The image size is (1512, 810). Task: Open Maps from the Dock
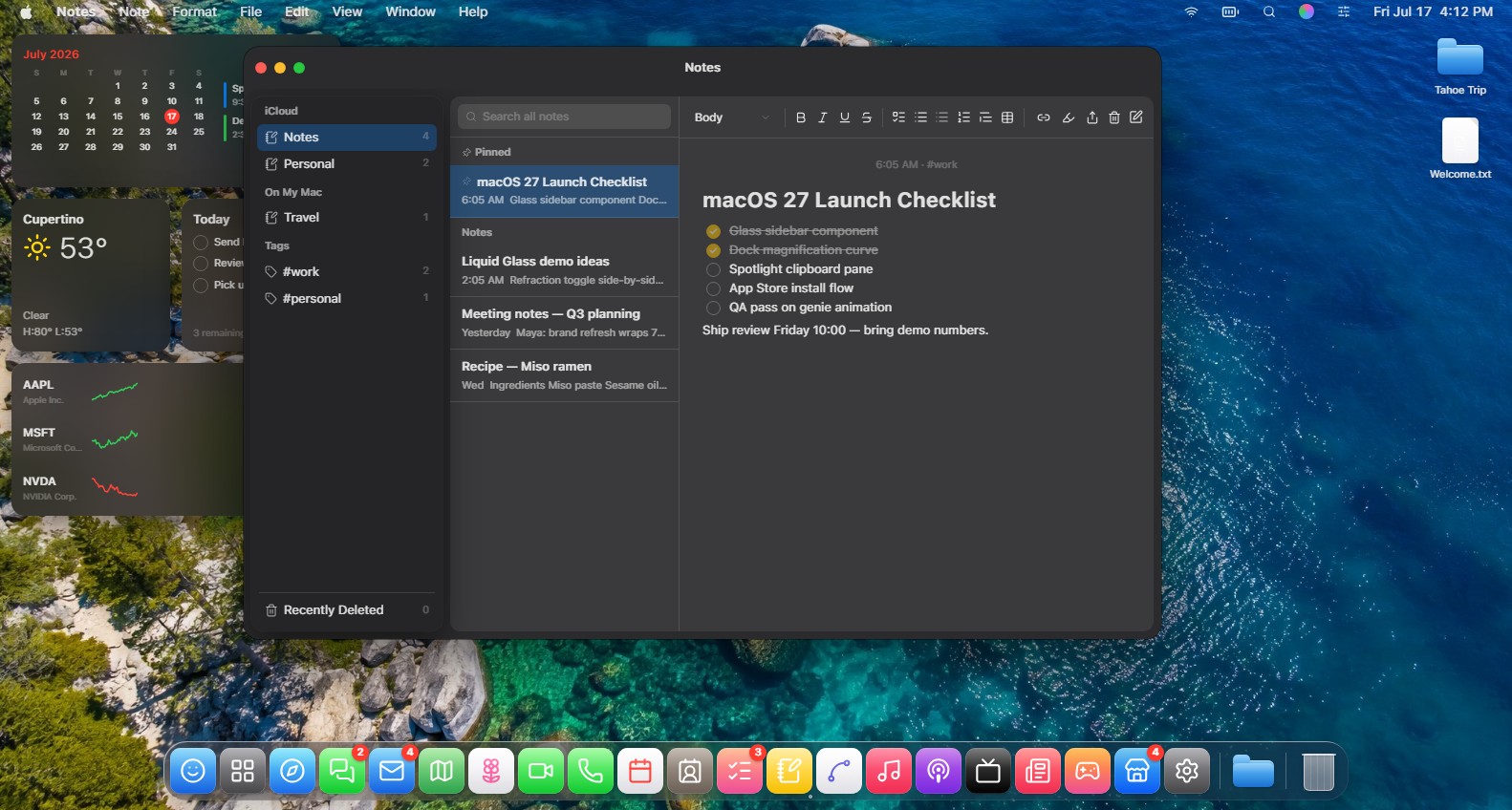[442, 771]
